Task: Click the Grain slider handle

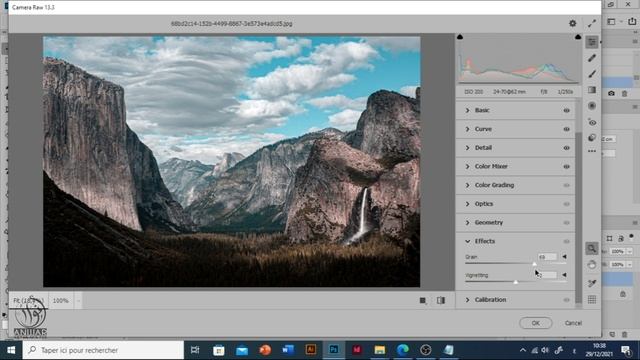Action: click(x=534, y=264)
